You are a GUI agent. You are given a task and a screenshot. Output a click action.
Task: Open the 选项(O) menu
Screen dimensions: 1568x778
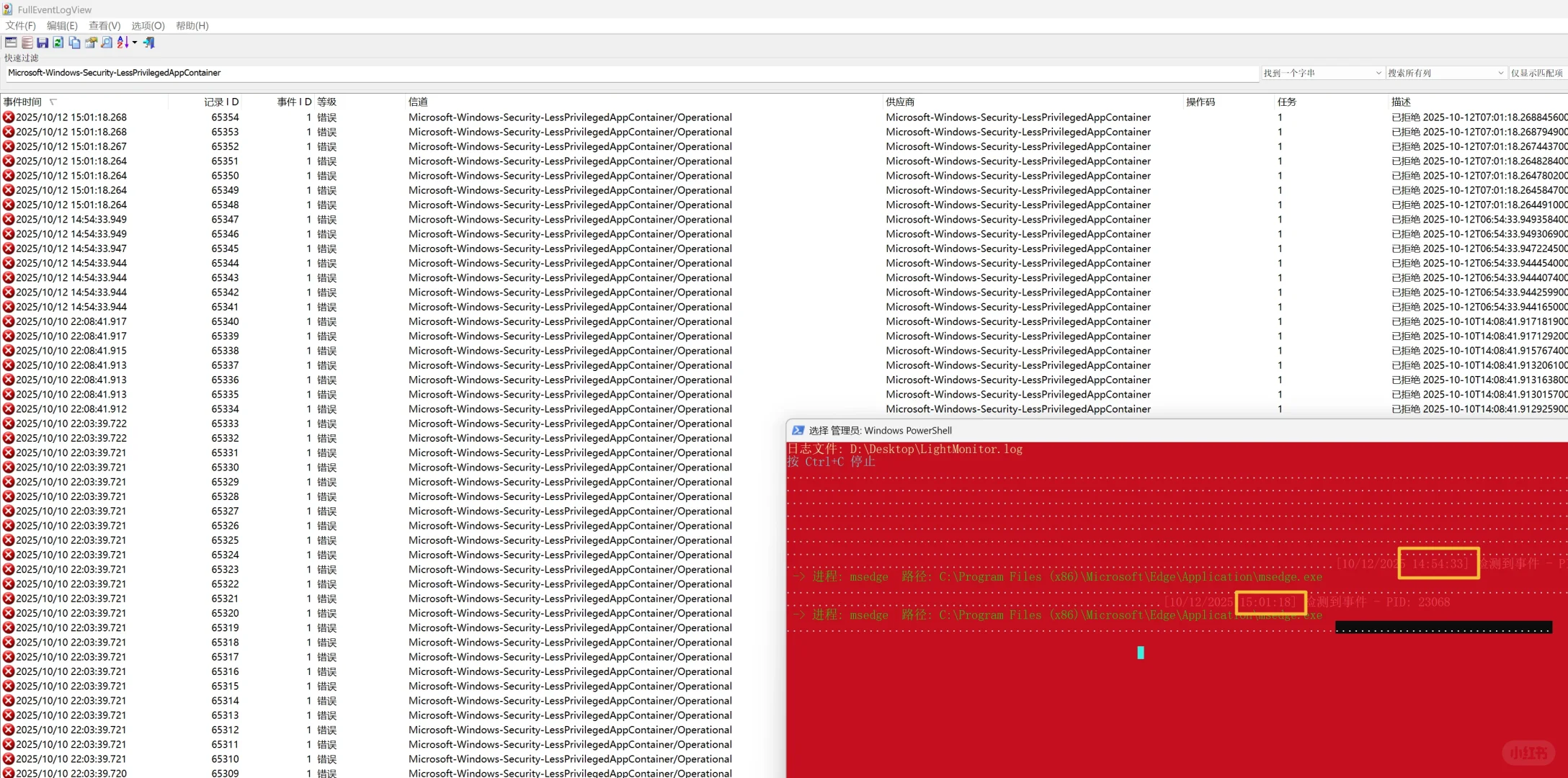pyautogui.click(x=148, y=25)
